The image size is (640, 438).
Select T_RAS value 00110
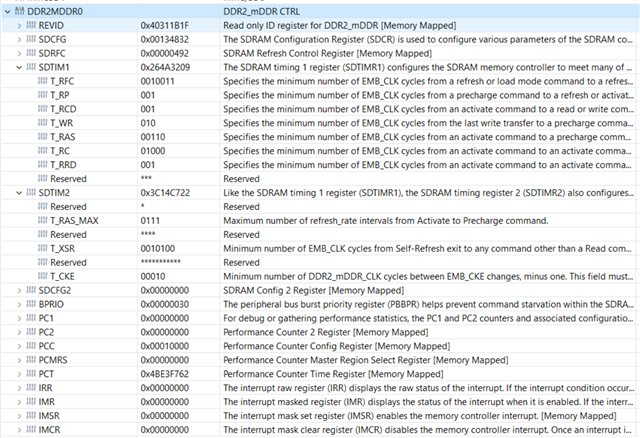(153, 137)
